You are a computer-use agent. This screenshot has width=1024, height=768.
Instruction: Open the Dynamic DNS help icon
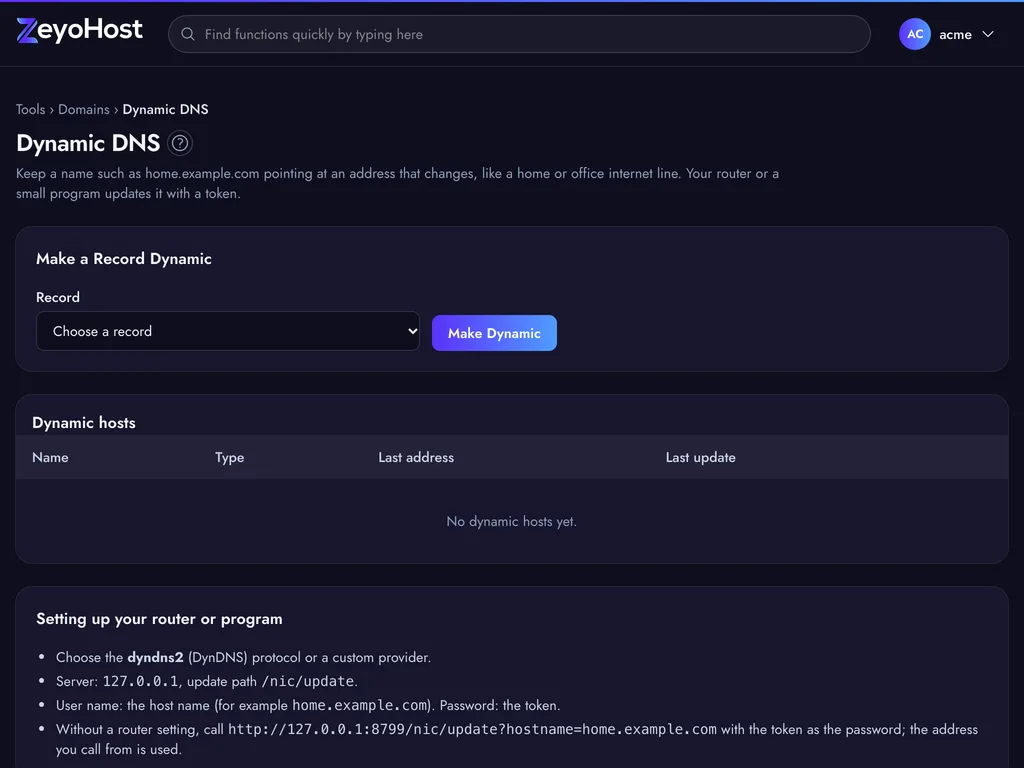point(180,143)
